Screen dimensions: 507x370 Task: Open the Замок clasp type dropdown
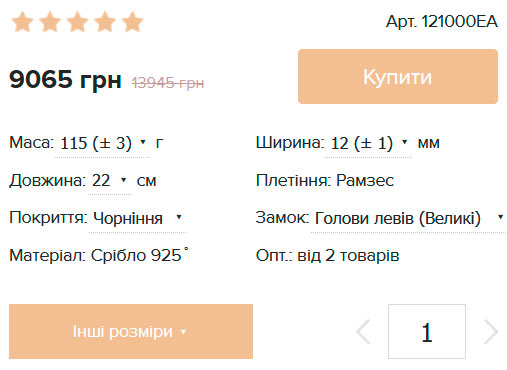click(x=408, y=219)
